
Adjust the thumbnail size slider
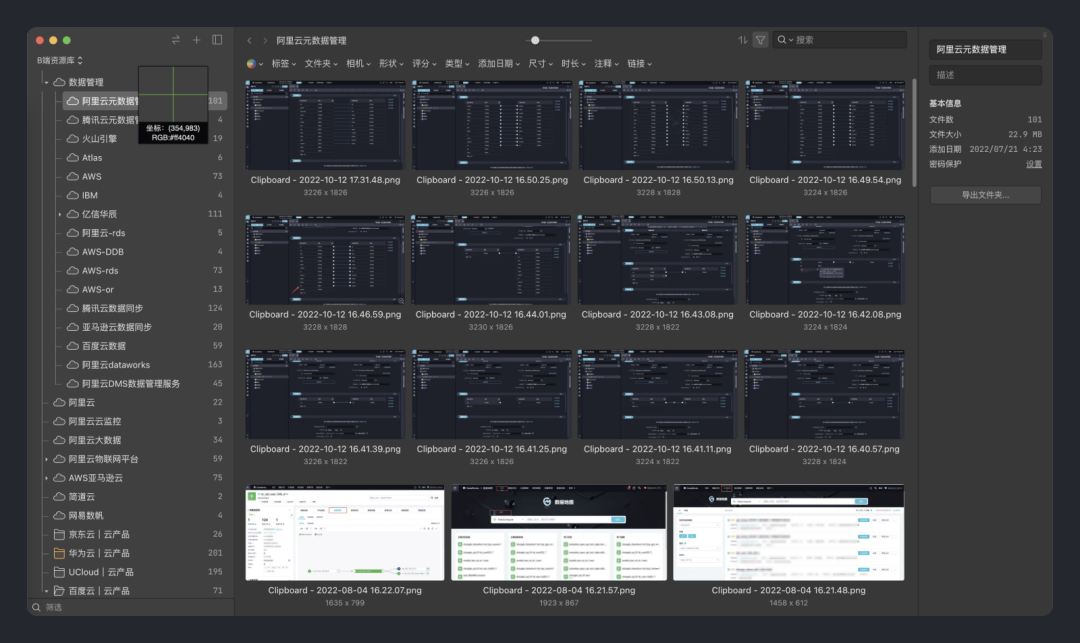535,41
